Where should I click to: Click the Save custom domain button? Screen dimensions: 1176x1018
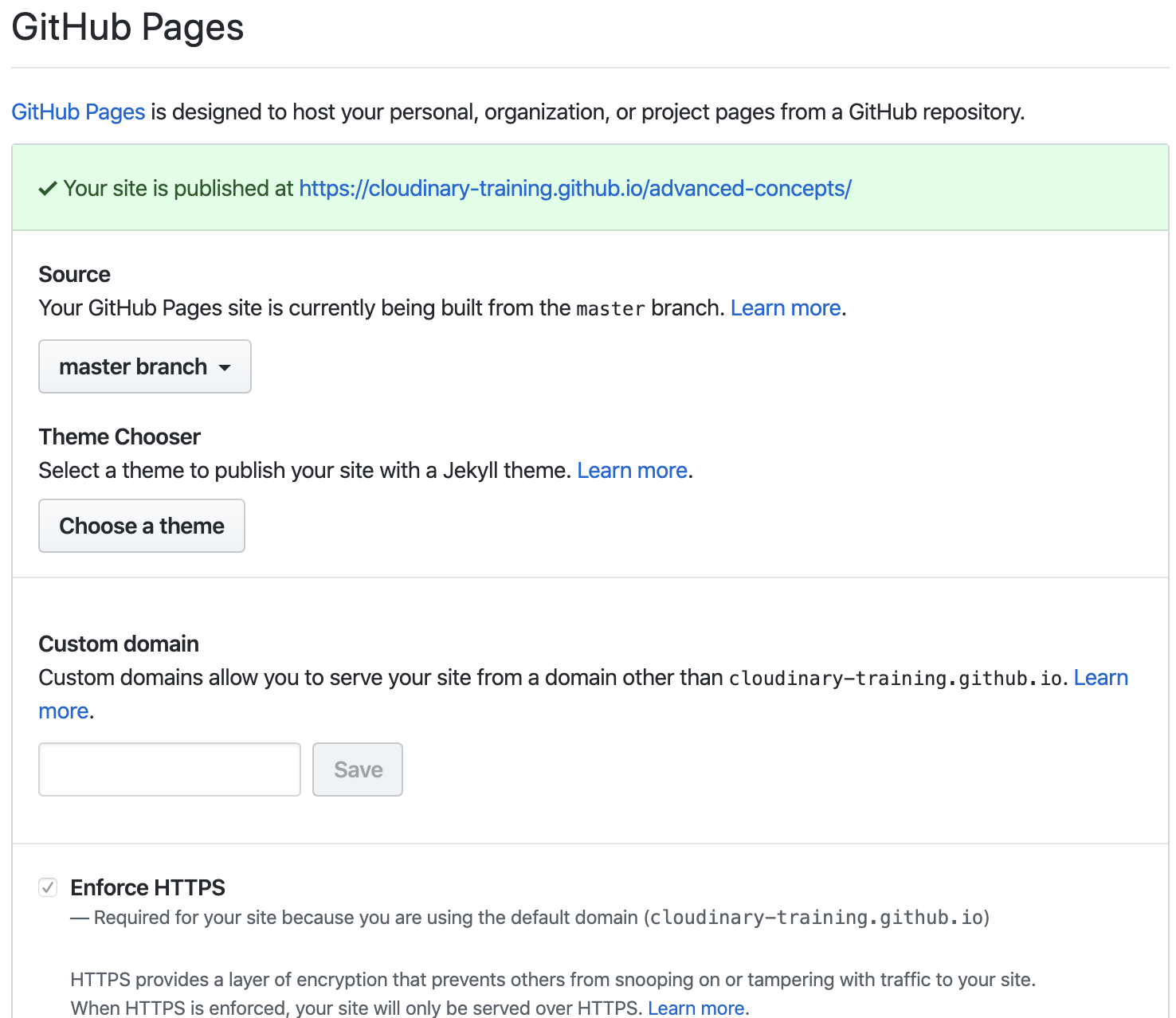tap(358, 769)
